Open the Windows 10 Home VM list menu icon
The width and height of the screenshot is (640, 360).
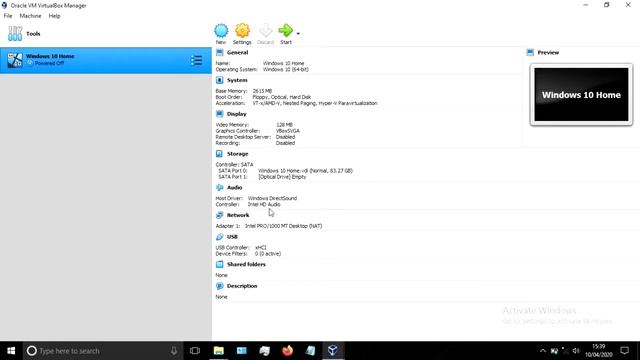[196, 60]
